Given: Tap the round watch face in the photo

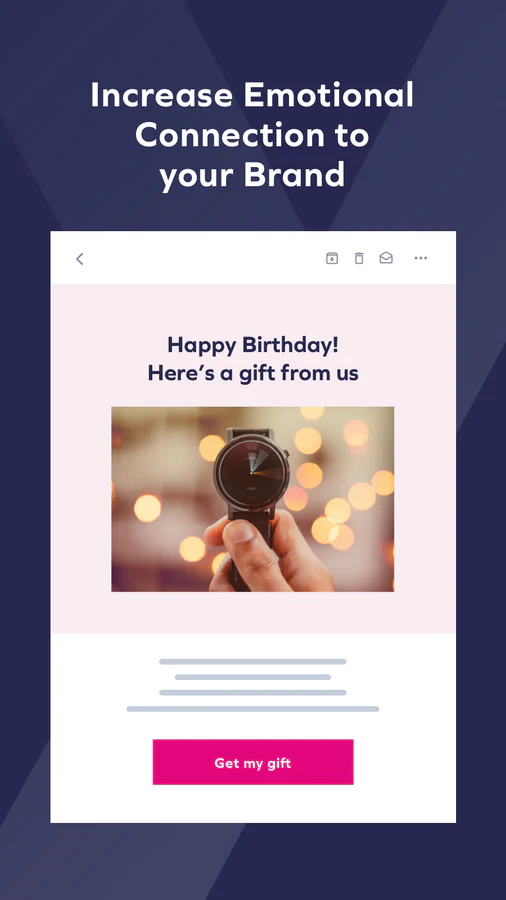Looking at the screenshot, I should tap(251, 472).
